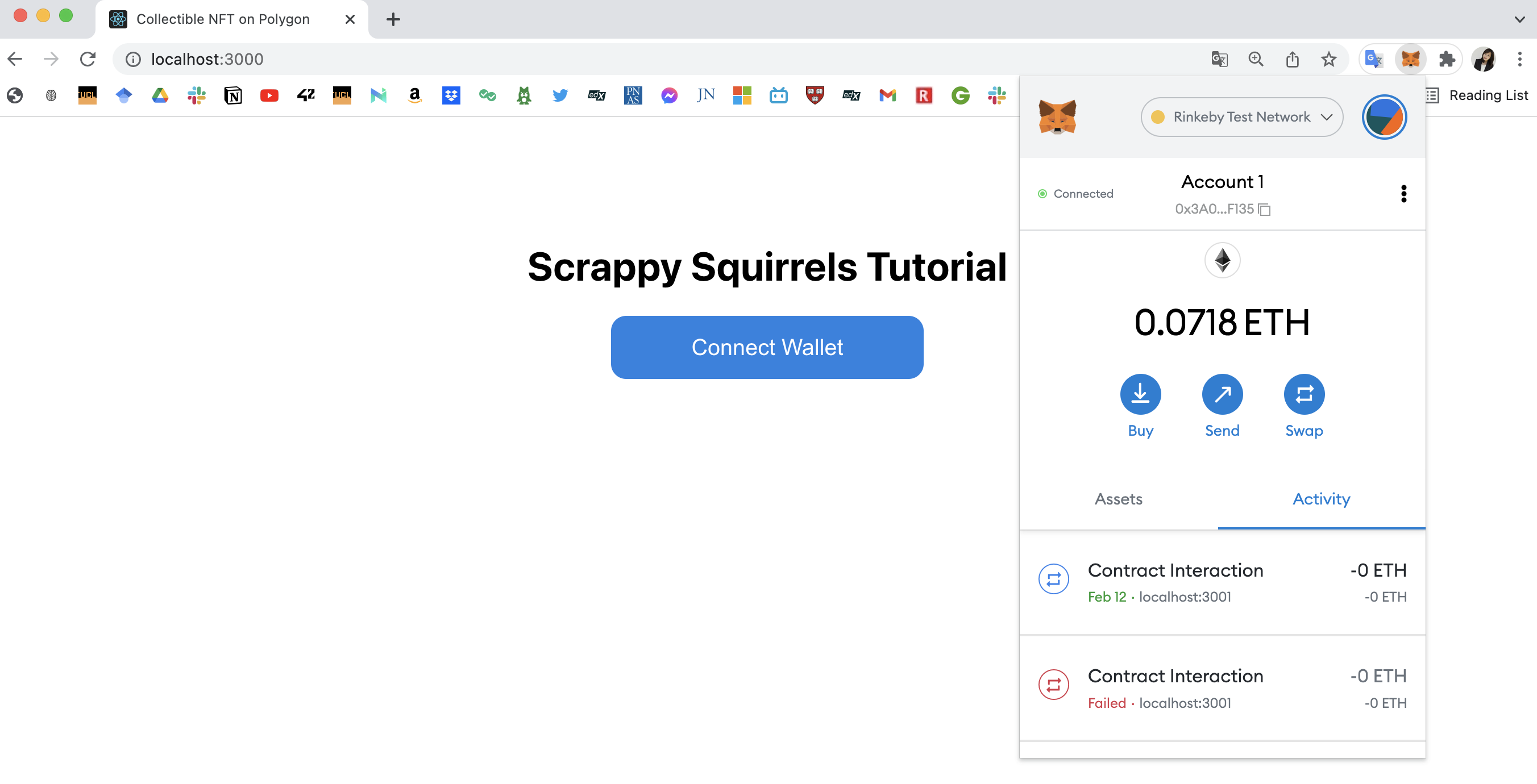
Task: Open Chrome's three-dot menu
Action: pyautogui.click(x=1519, y=59)
